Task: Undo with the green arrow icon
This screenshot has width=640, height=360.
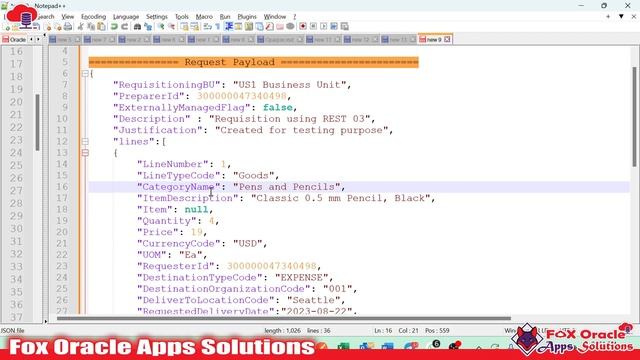Action: pyautogui.click(x=114, y=27)
